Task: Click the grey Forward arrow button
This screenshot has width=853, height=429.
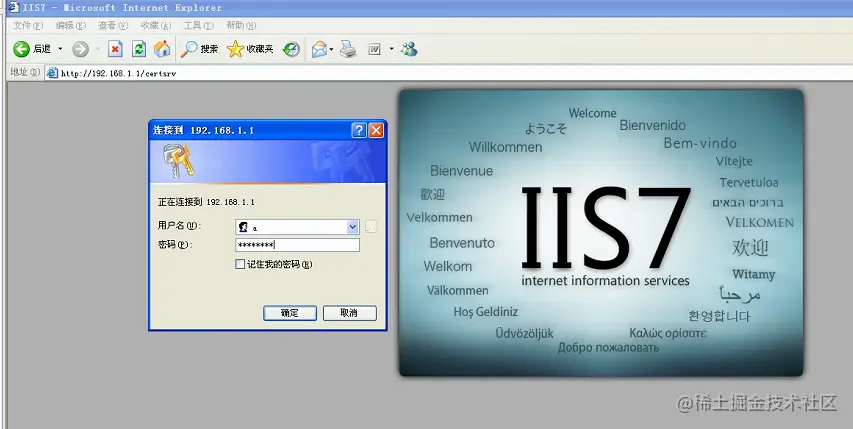Action: 80,49
